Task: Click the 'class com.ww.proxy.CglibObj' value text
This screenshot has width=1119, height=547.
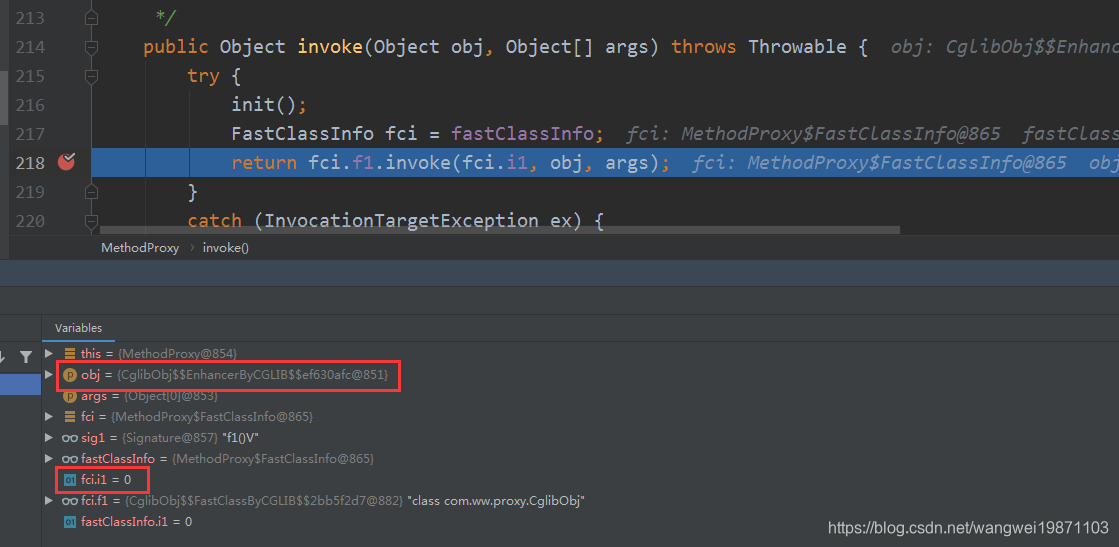Action: point(496,501)
